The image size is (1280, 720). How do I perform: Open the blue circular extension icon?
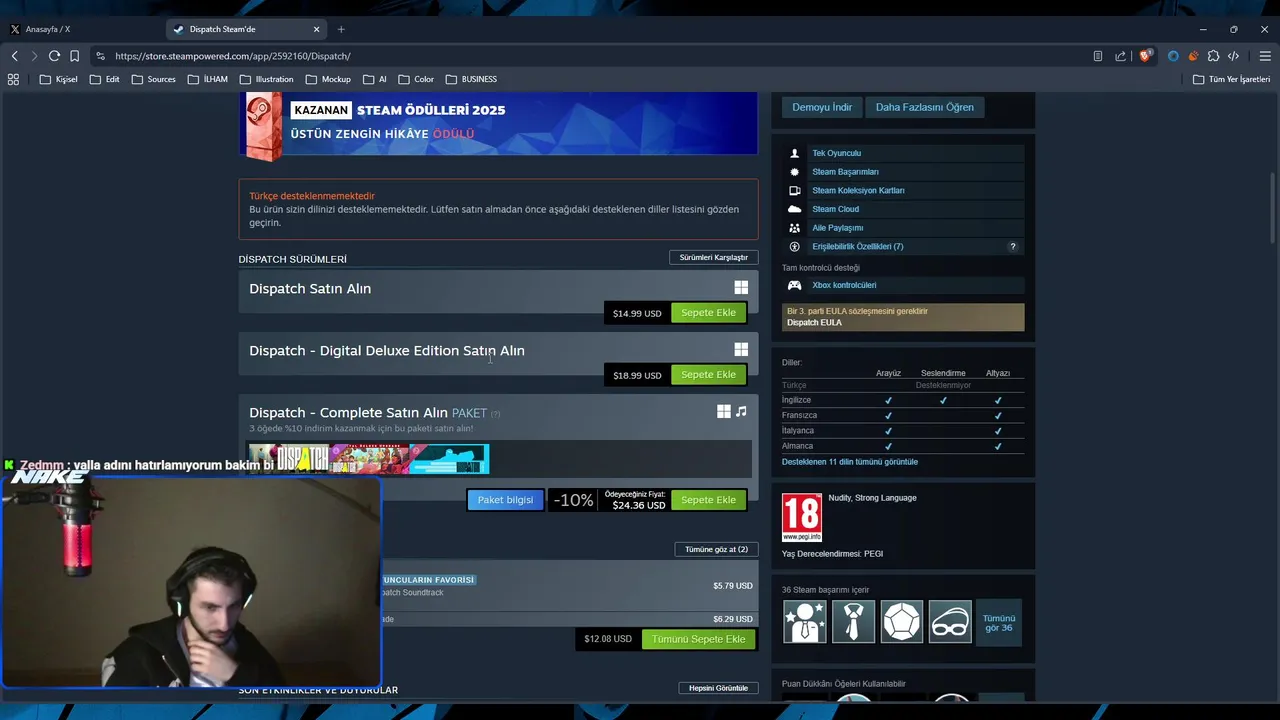tap(1173, 56)
